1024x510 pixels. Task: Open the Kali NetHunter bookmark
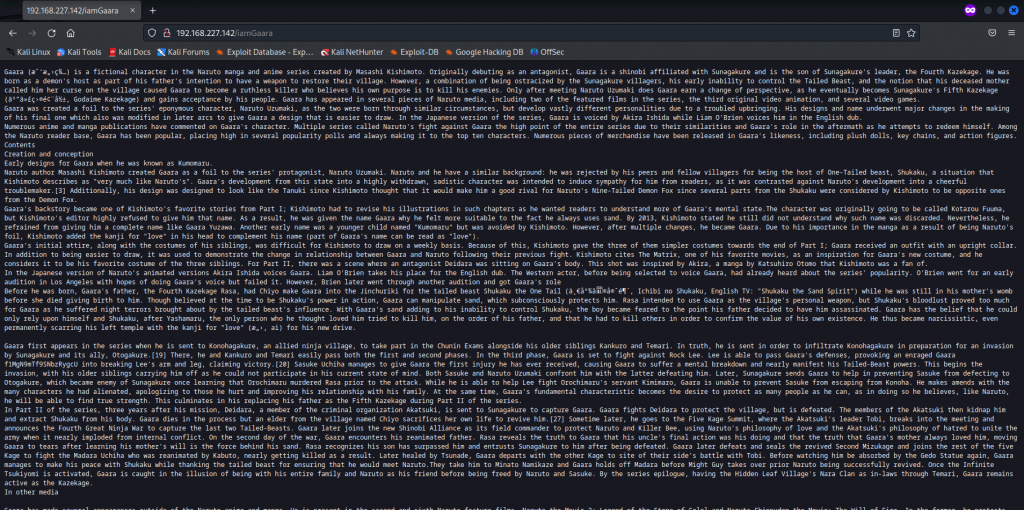[352, 52]
